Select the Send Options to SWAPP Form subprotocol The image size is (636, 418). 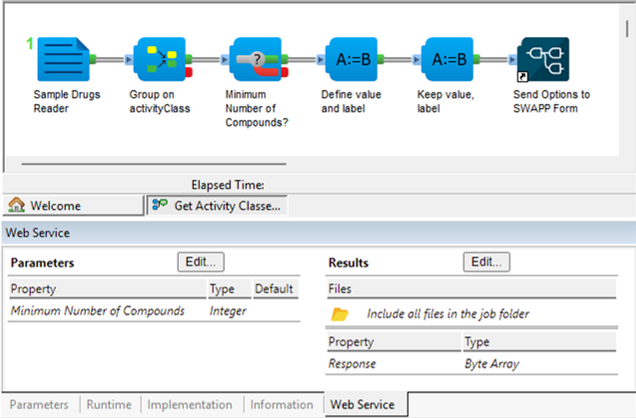point(543,59)
